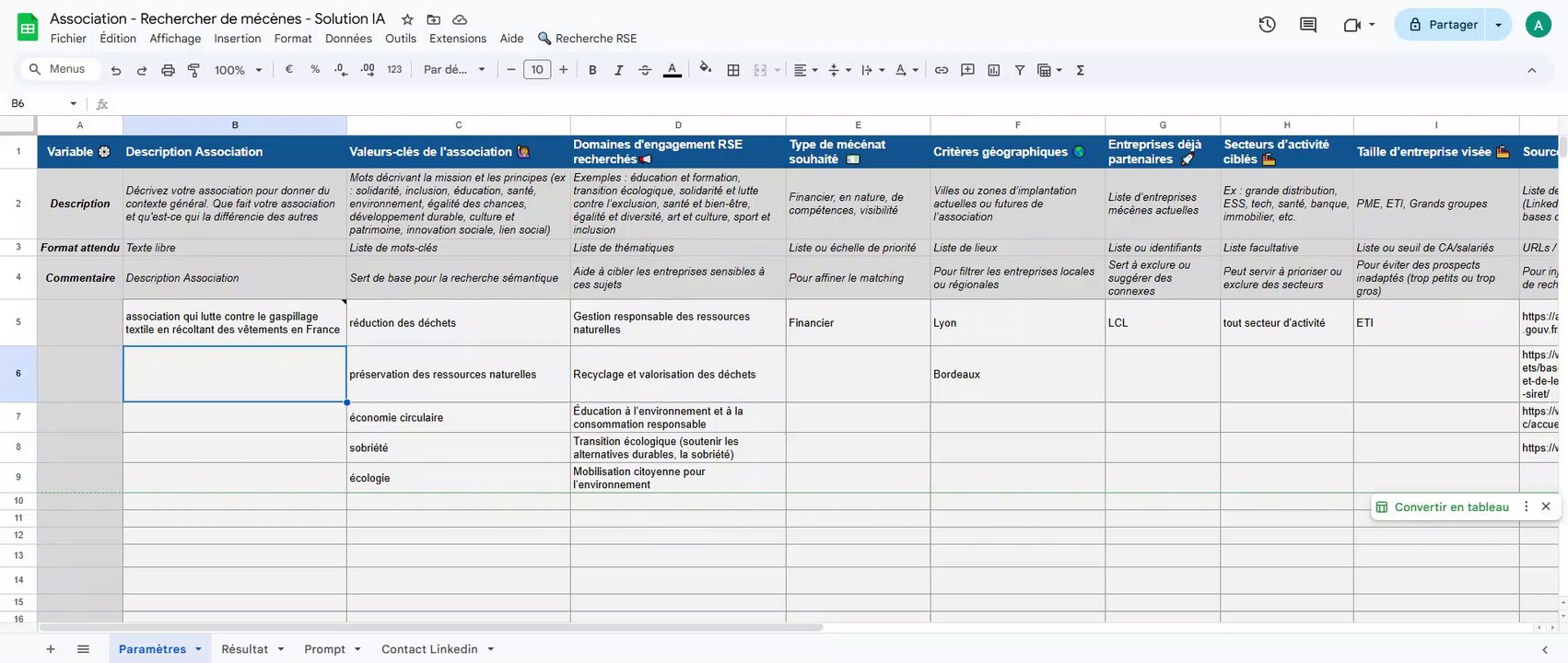Insert a comment via toolbar icon

tap(967, 70)
